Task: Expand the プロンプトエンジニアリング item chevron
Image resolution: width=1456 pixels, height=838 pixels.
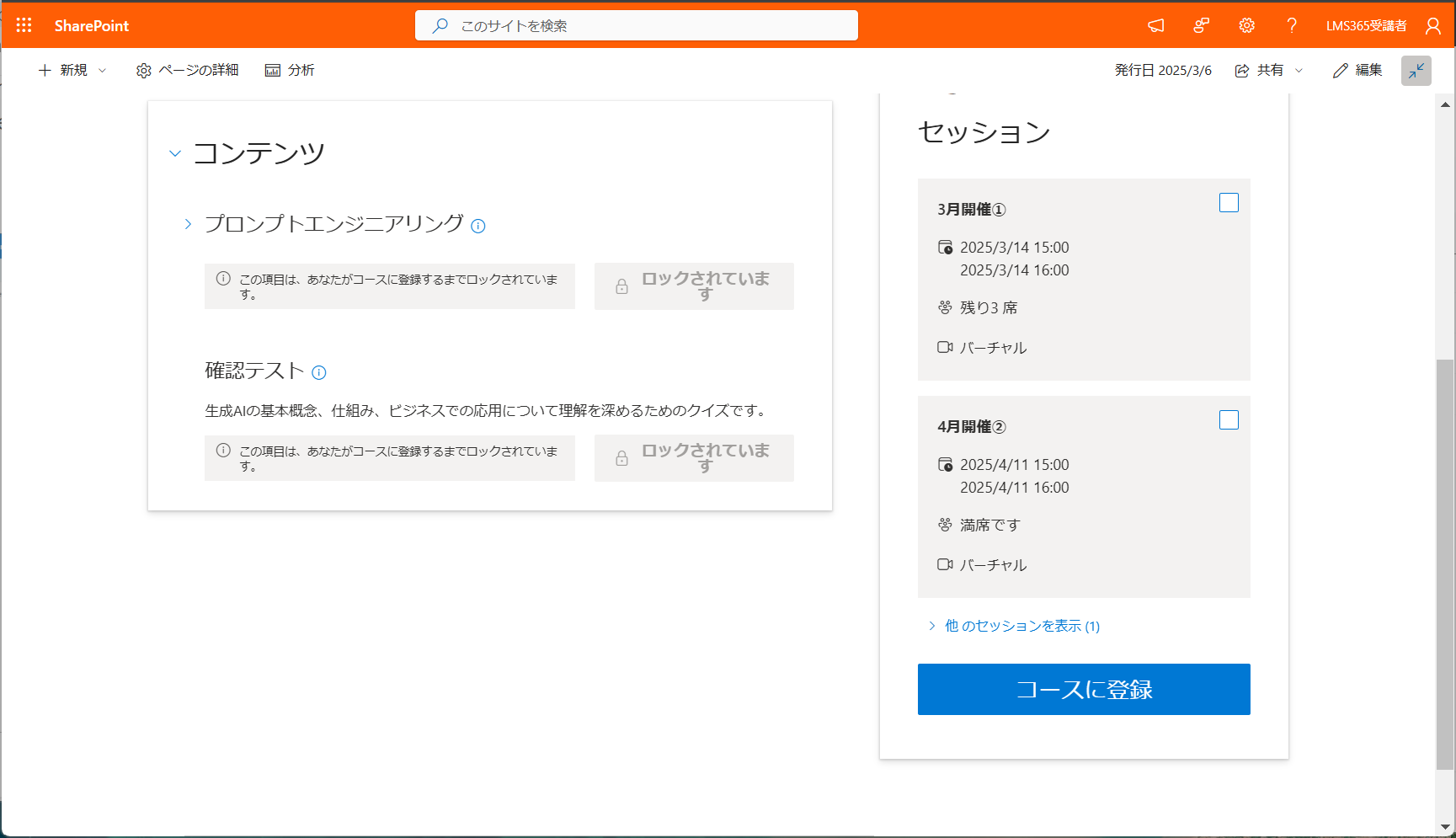Action: [x=188, y=224]
